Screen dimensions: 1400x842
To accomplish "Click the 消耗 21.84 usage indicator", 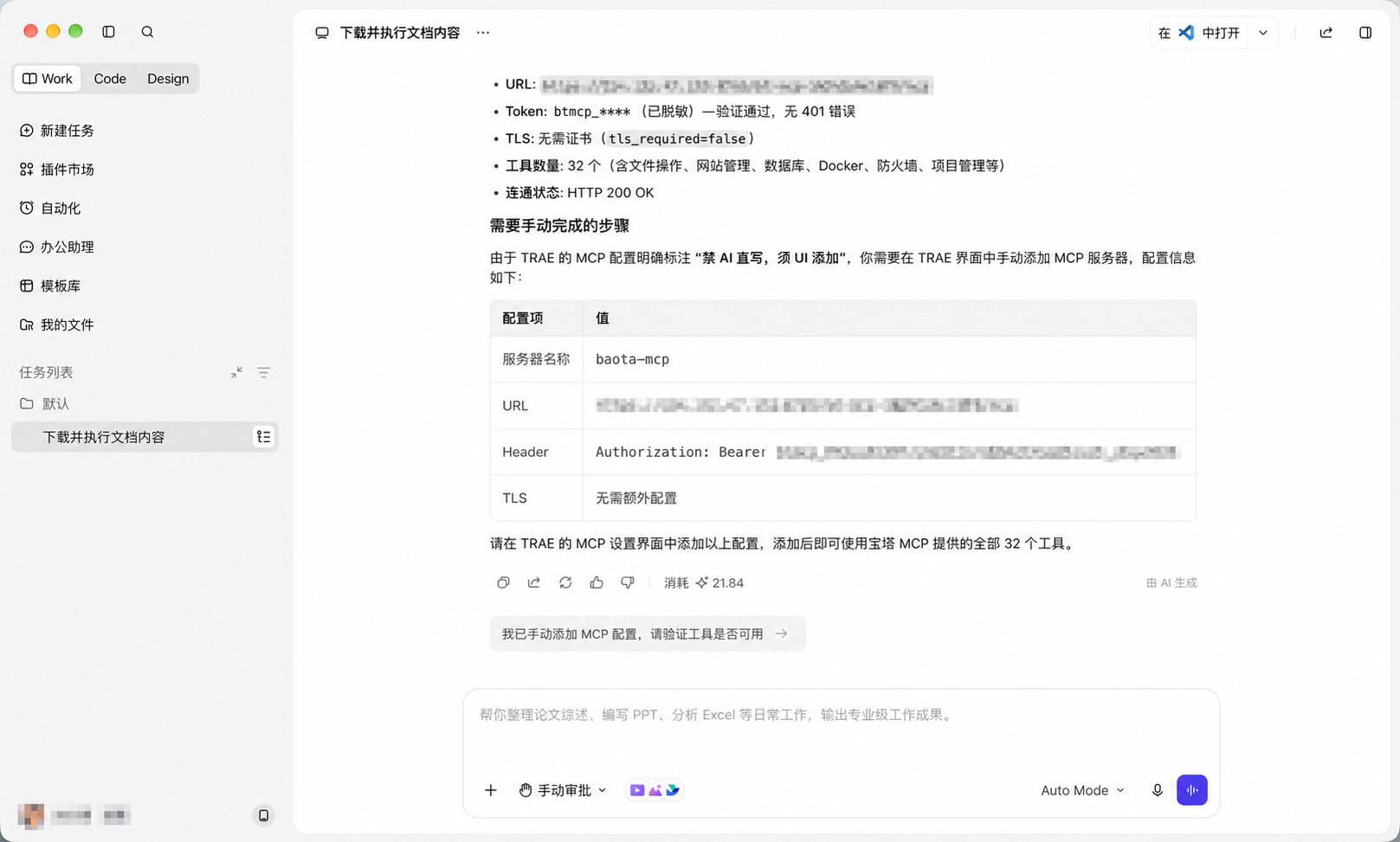I will click(x=704, y=583).
